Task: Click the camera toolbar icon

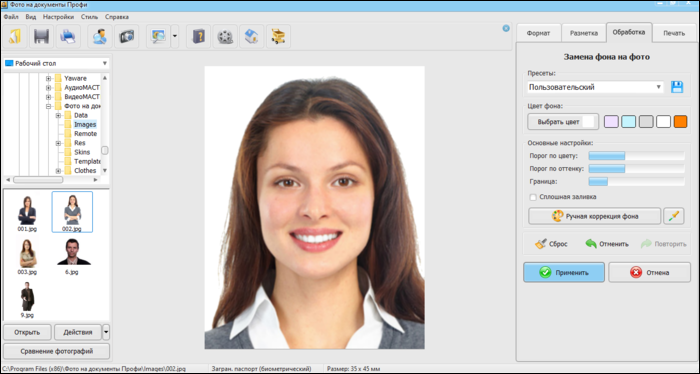Action: [126, 37]
